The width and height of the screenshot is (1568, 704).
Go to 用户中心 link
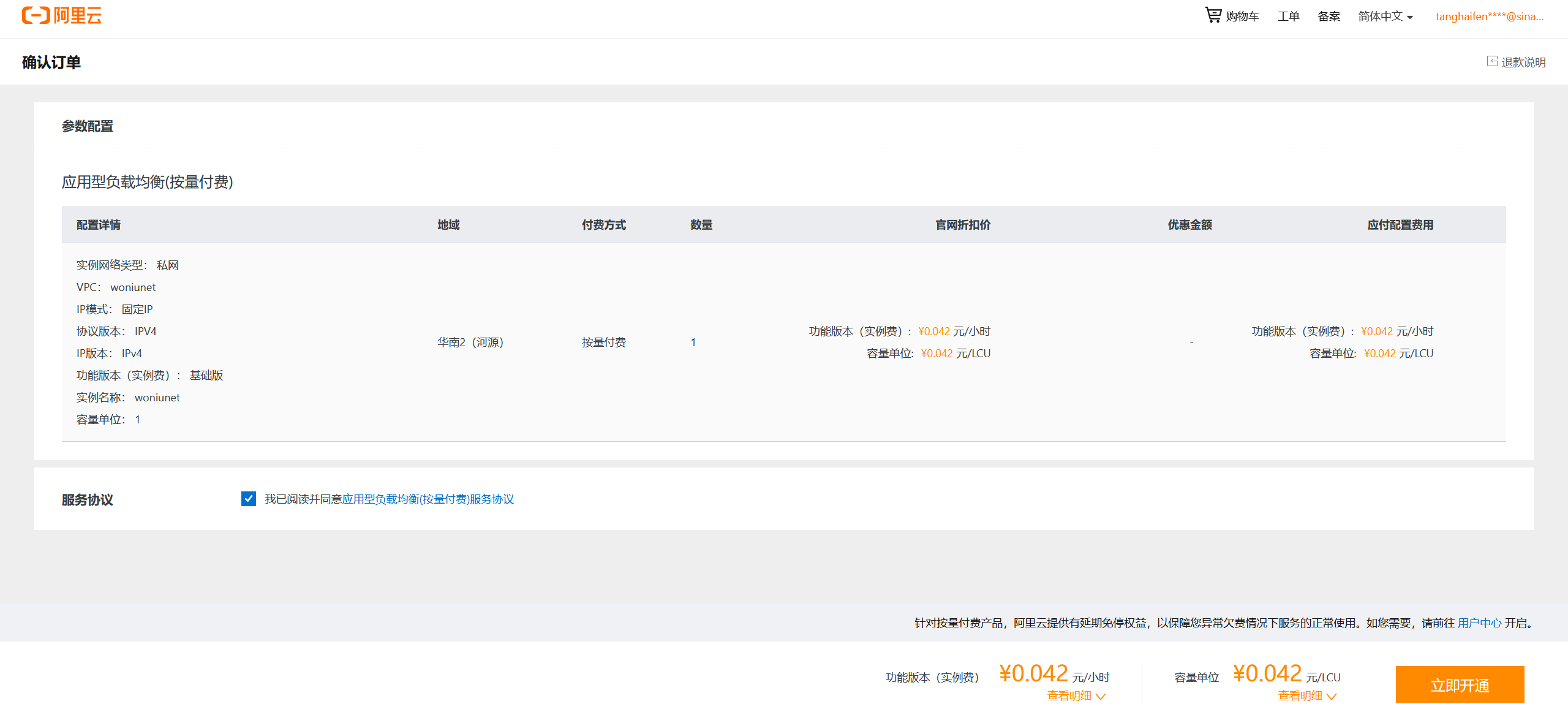click(1479, 623)
